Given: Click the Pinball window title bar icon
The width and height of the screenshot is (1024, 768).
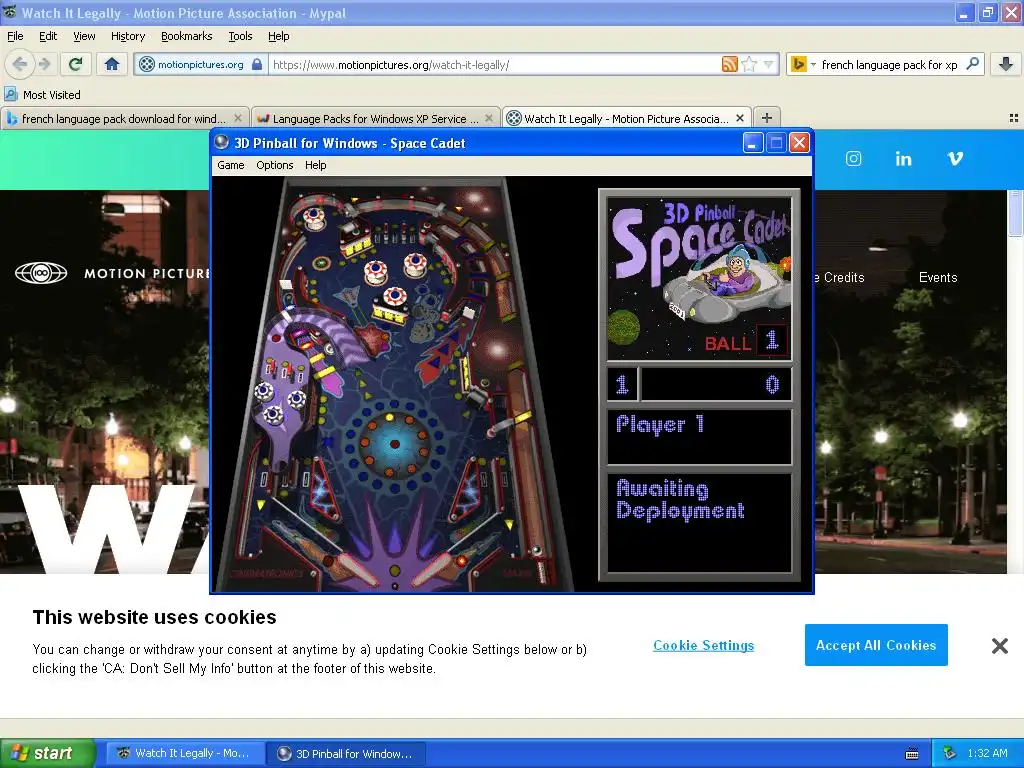Looking at the screenshot, I should coord(222,142).
